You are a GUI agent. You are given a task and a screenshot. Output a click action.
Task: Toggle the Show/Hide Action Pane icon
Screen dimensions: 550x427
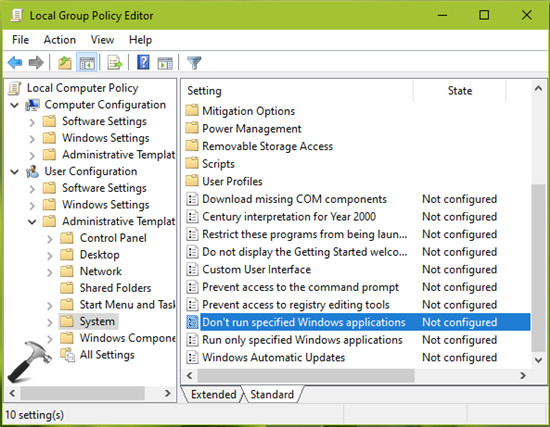(165, 63)
